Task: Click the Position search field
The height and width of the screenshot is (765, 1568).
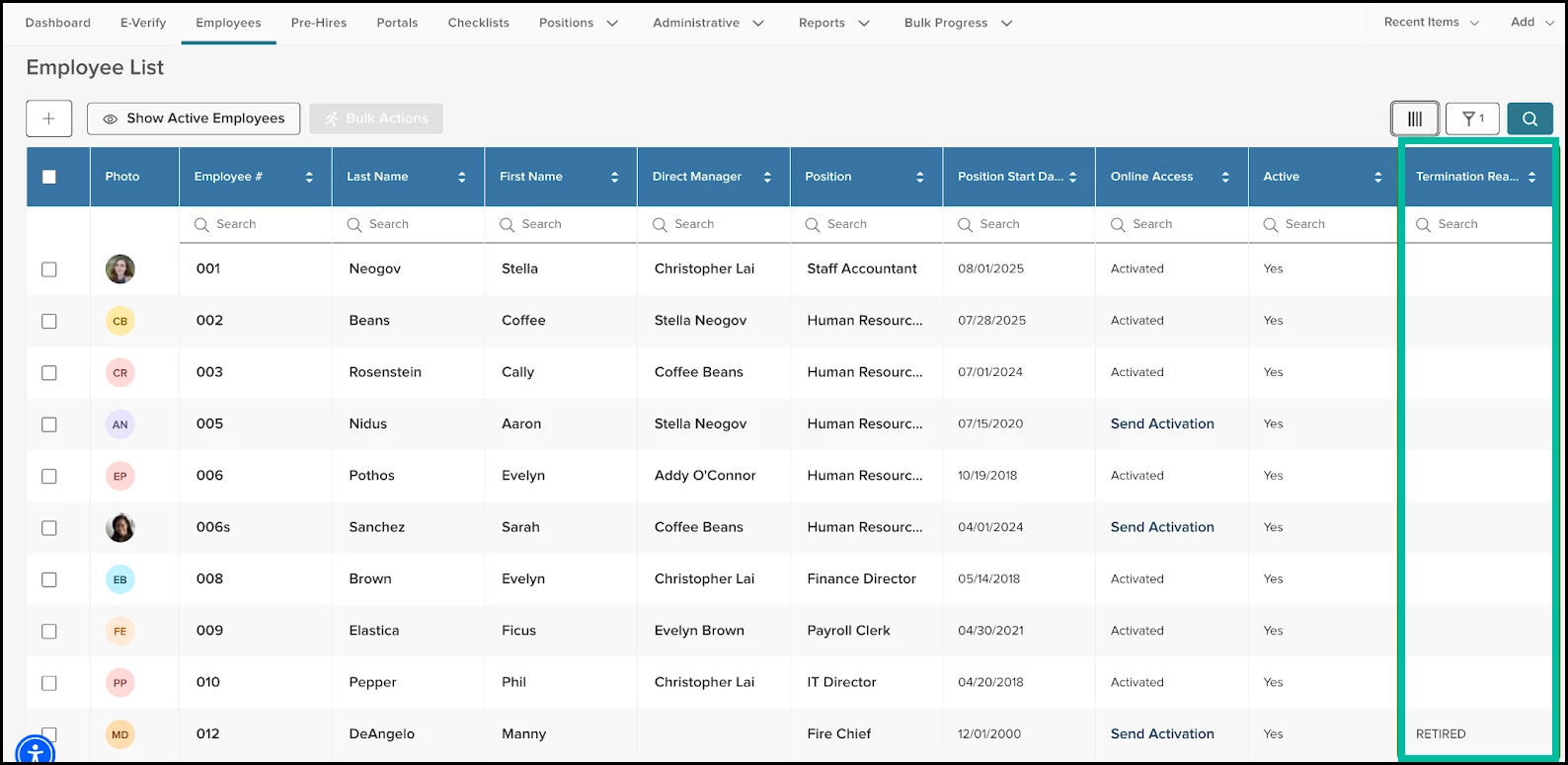Action: (866, 224)
